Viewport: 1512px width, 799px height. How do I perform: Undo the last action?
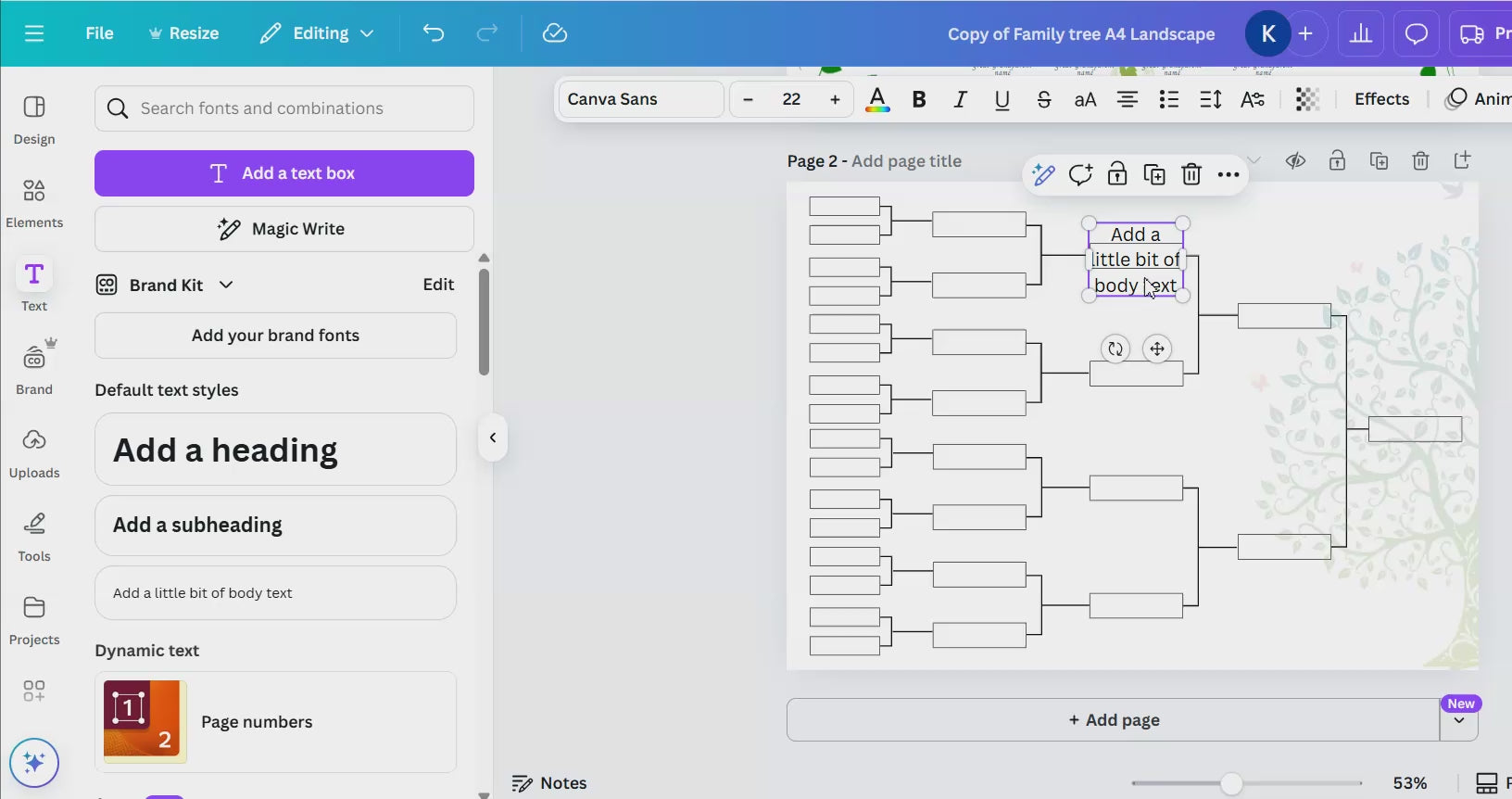click(434, 33)
